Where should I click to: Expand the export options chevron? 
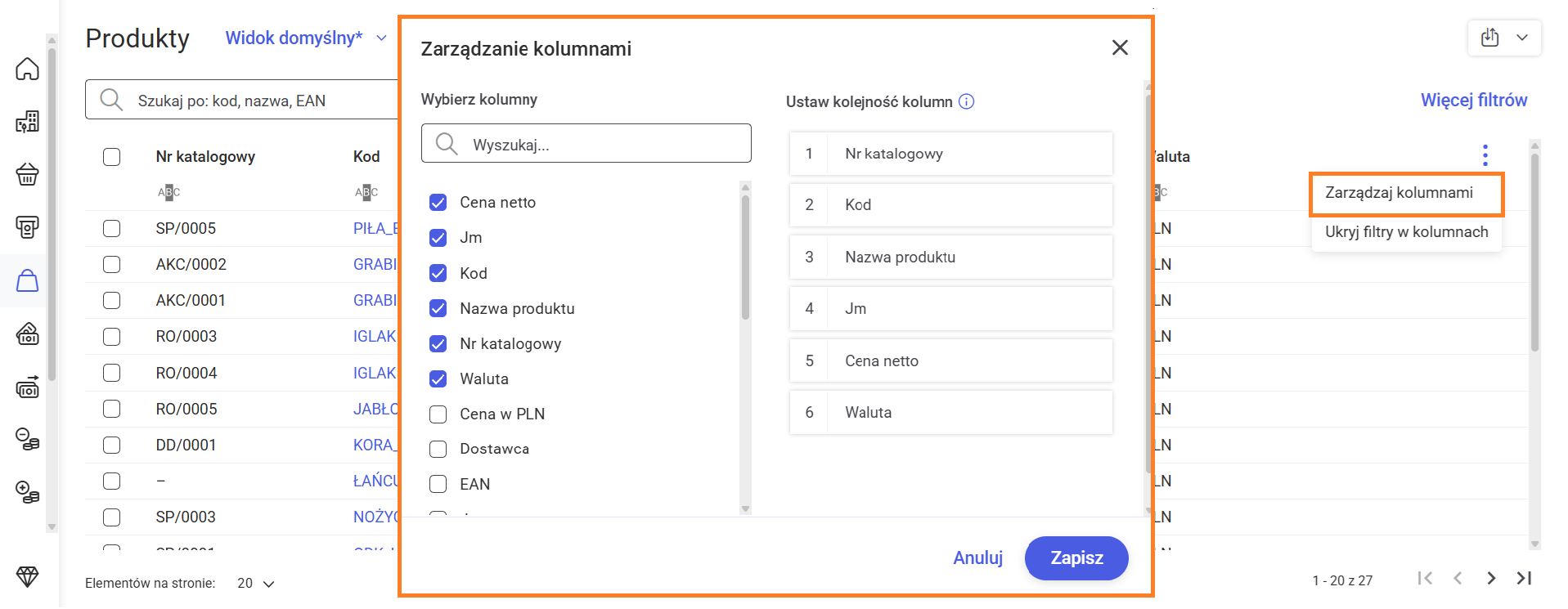click(x=1522, y=38)
